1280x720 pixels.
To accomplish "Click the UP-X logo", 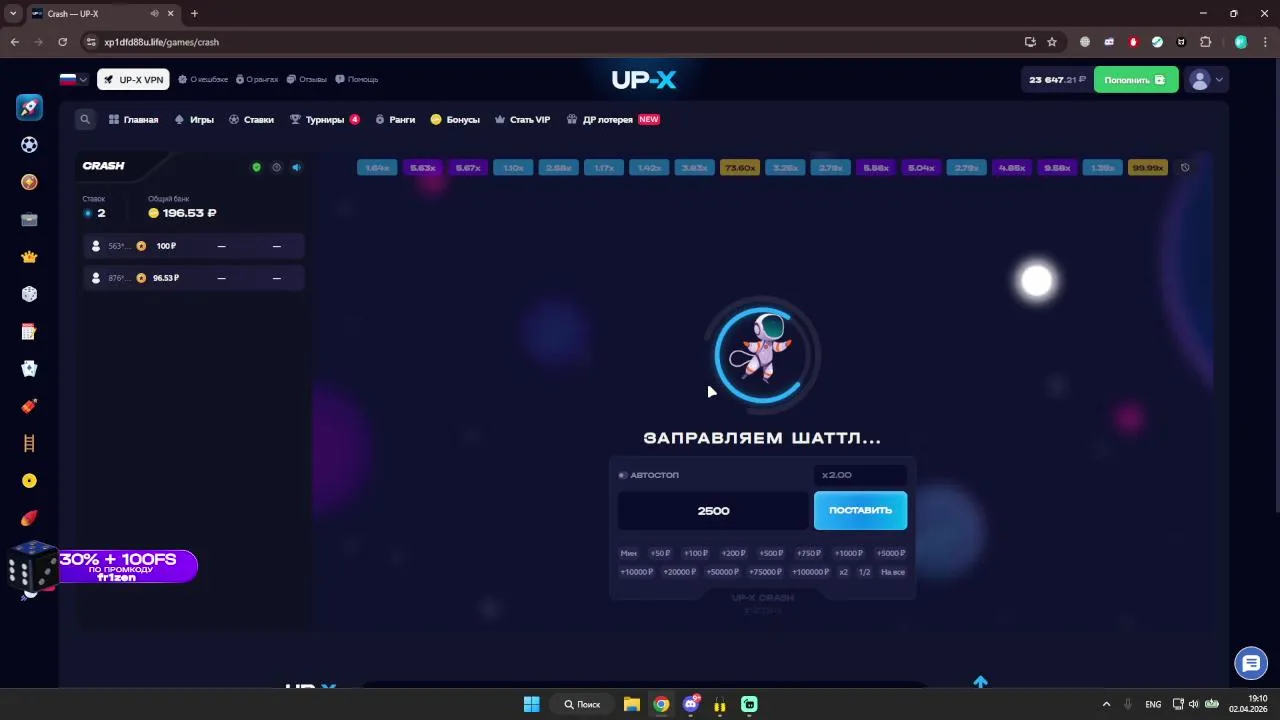I will 644,80.
